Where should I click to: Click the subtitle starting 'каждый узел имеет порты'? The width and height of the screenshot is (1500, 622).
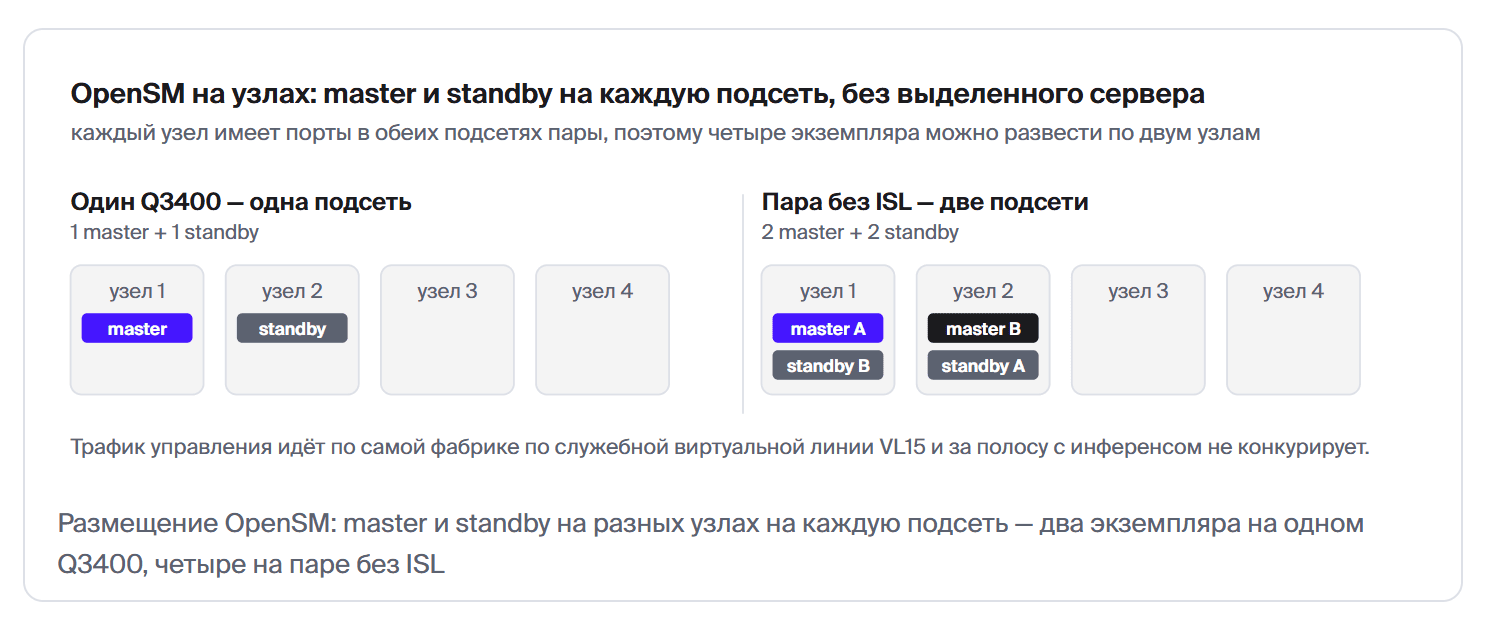(x=666, y=134)
